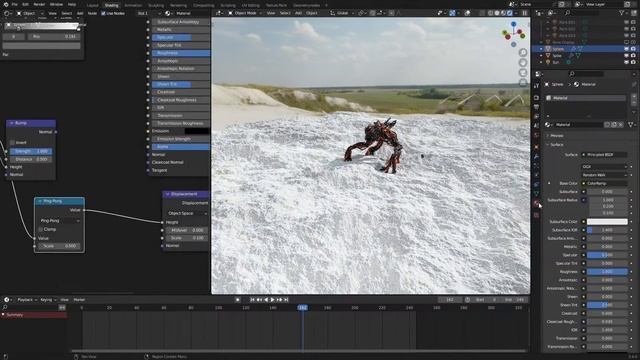
Task: Hide Sphere in viewport via eye icon
Action: (627, 49)
